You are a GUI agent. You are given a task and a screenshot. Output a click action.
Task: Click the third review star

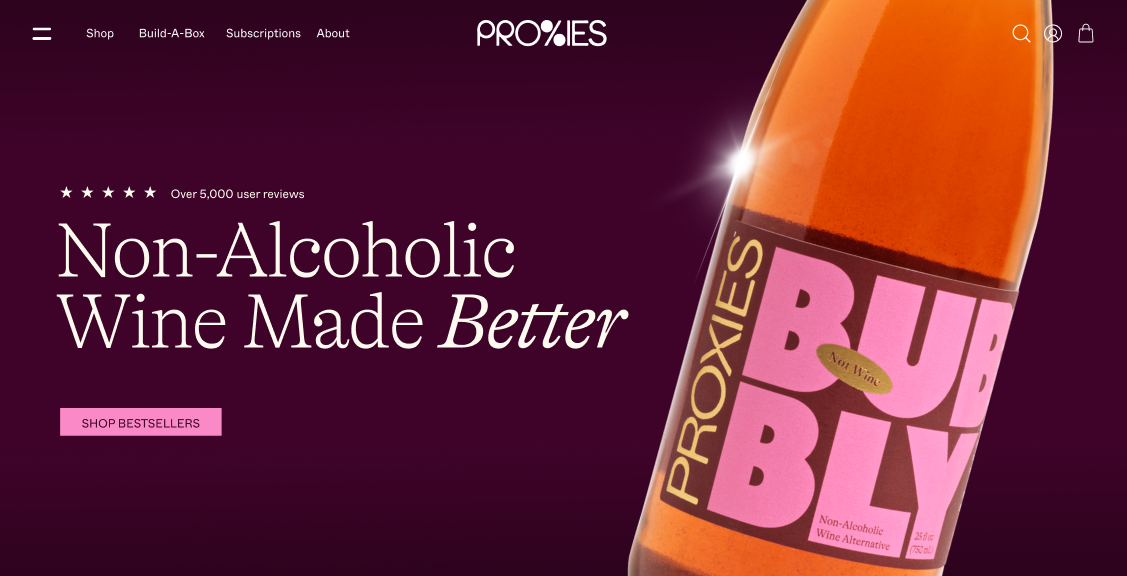(109, 192)
